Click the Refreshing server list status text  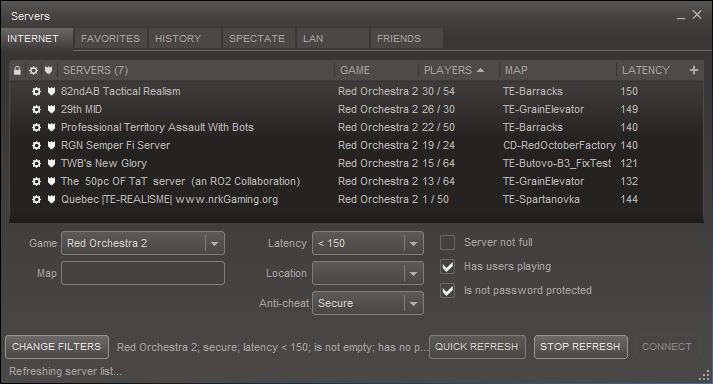tap(65, 371)
